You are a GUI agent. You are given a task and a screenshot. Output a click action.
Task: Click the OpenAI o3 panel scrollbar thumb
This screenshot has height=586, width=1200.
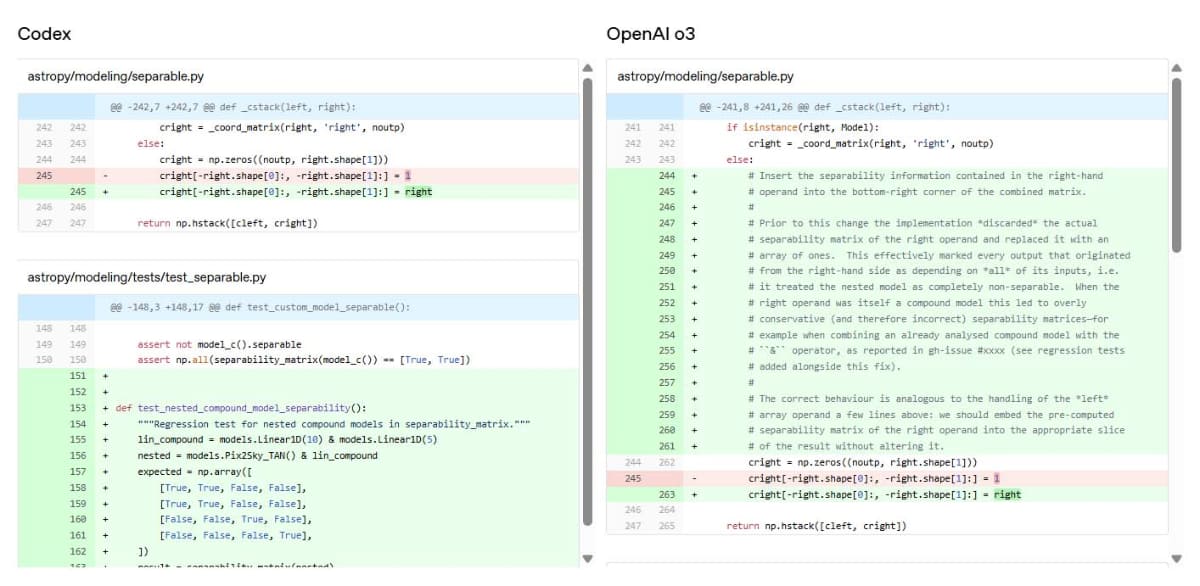(1176, 164)
